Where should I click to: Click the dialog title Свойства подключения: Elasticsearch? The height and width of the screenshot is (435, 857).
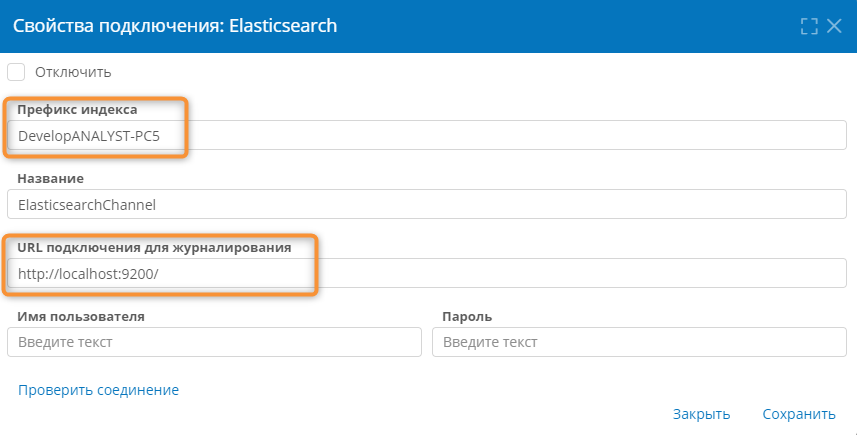[175, 26]
